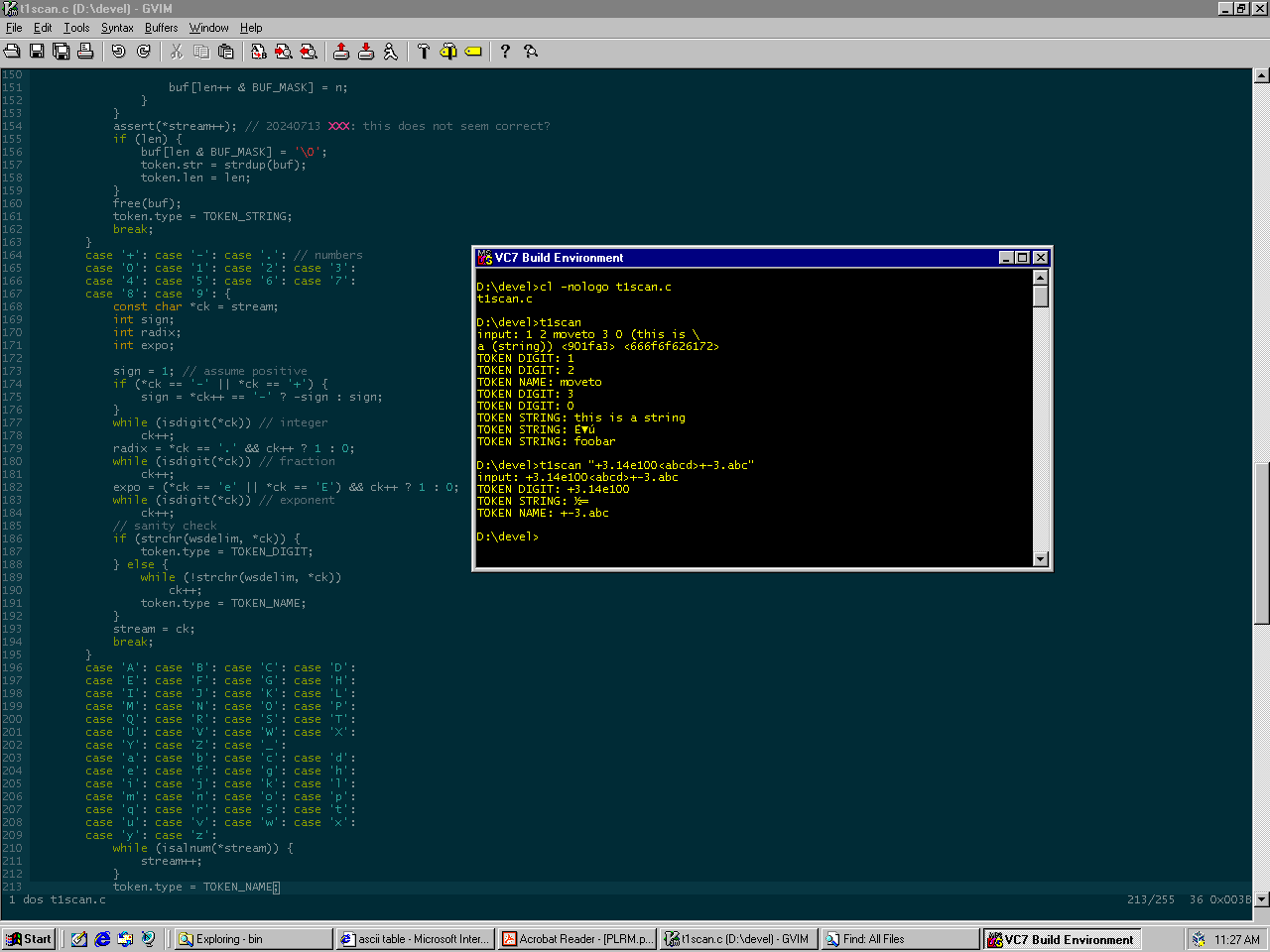Image resolution: width=1270 pixels, height=952 pixels.
Task: Click the GVIM editor scroll up arrow
Action: (x=1262, y=75)
